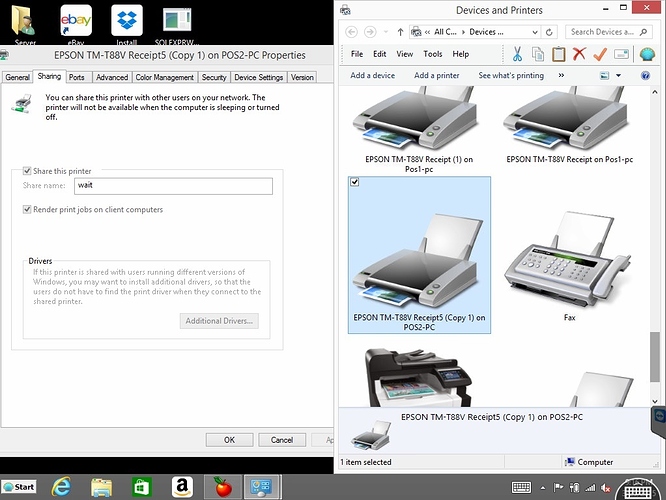Click Cancel in the printer Properties dialog
666x500 pixels.
tap(282, 440)
